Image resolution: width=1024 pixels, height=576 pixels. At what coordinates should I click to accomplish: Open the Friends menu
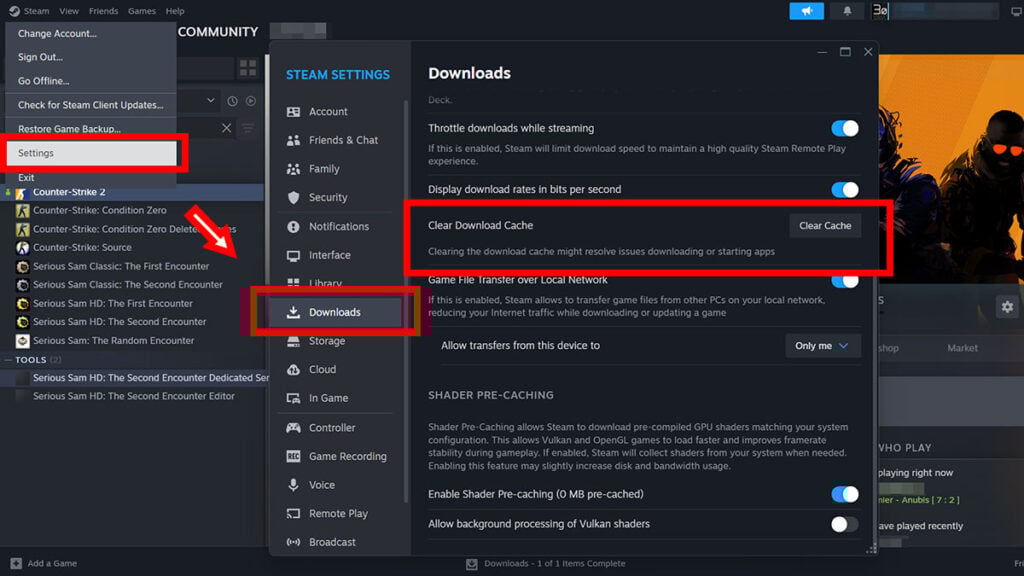tap(103, 11)
